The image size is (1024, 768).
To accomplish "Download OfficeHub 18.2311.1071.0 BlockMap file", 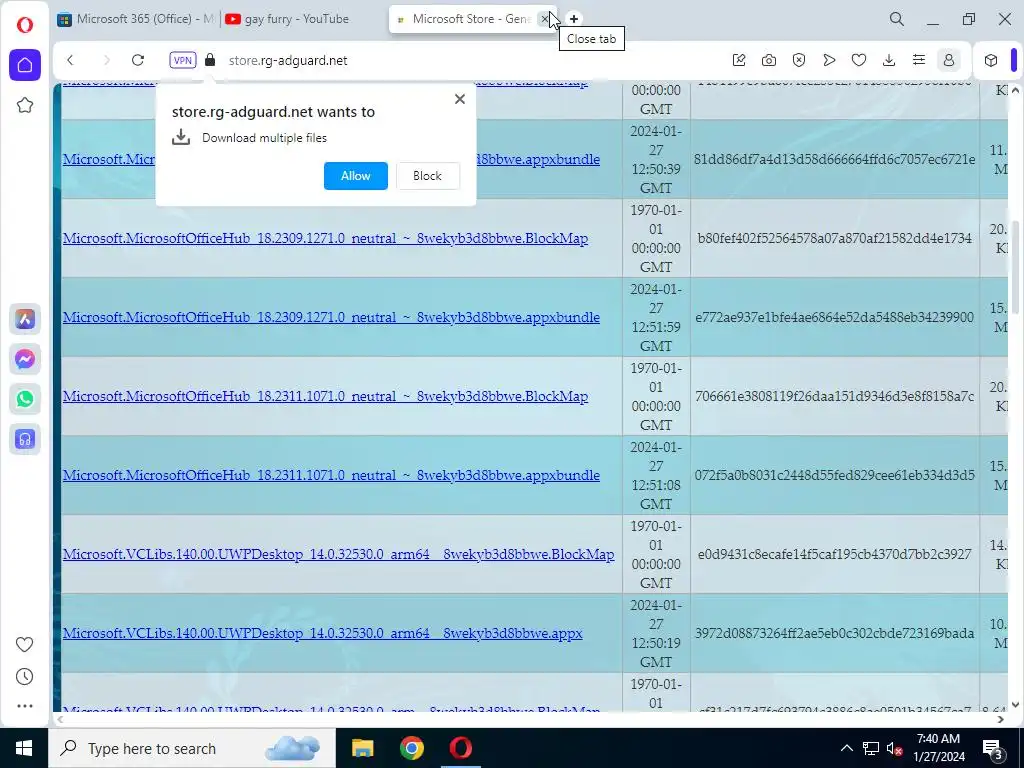I will (325, 396).
